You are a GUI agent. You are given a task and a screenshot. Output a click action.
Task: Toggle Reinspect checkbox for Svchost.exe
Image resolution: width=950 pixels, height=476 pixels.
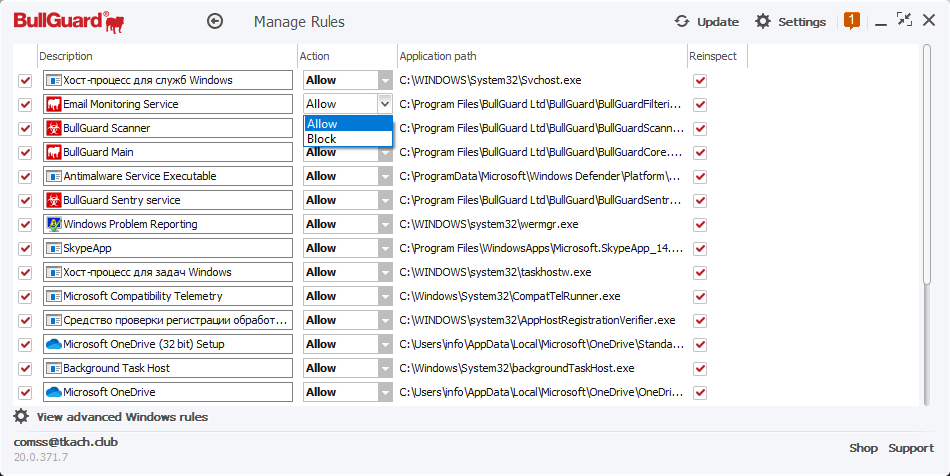[700, 80]
